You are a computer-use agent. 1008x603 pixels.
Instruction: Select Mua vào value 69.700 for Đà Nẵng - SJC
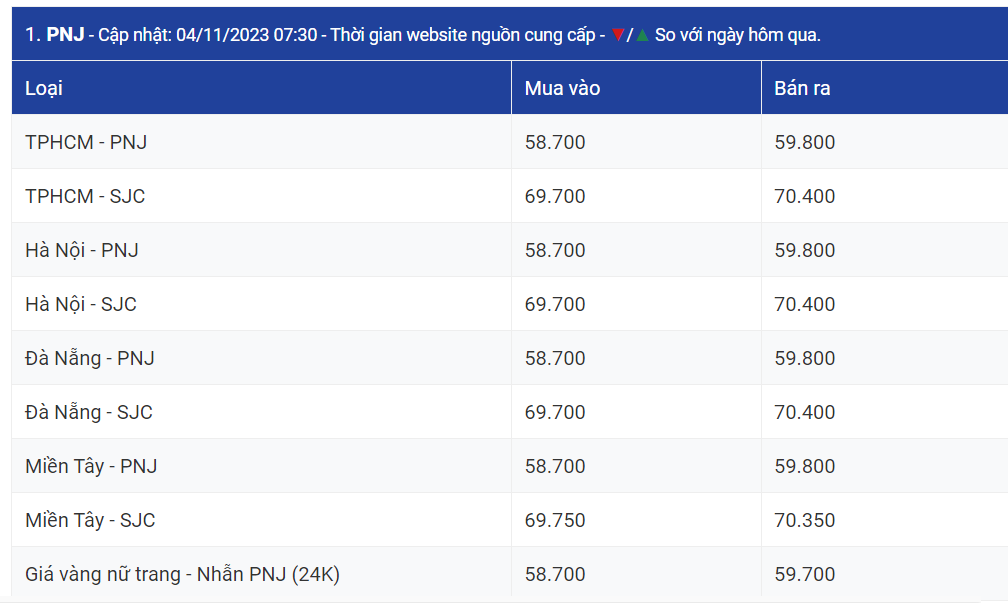click(x=555, y=412)
